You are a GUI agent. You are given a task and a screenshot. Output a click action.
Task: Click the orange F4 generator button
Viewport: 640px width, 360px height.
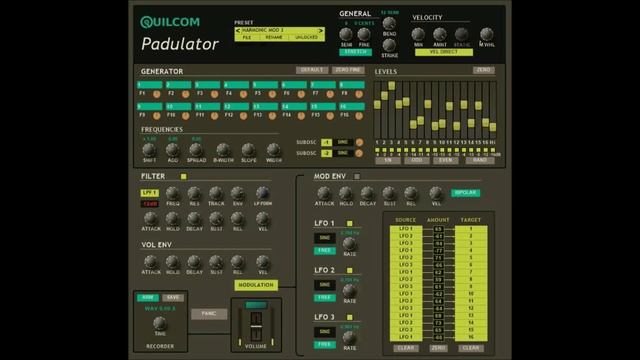243,94
